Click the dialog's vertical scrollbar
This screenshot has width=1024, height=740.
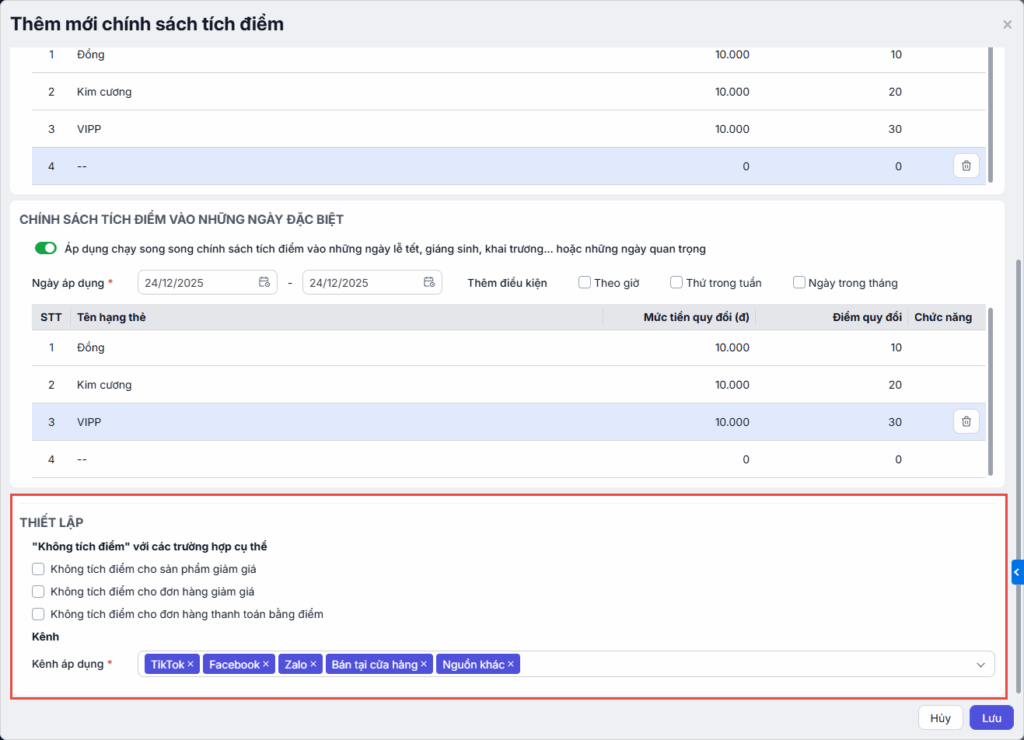point(1018,470)
